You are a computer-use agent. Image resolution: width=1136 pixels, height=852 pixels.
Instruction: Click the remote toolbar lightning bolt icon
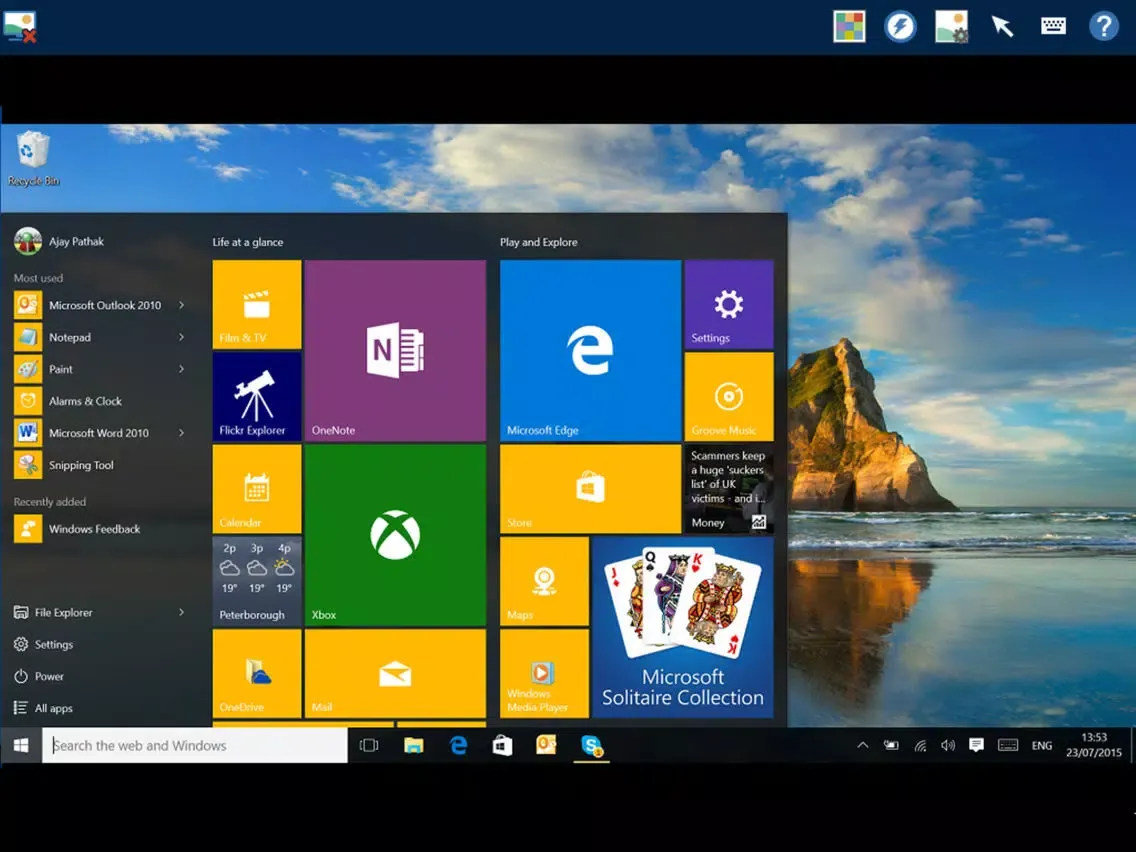point(900,27)
